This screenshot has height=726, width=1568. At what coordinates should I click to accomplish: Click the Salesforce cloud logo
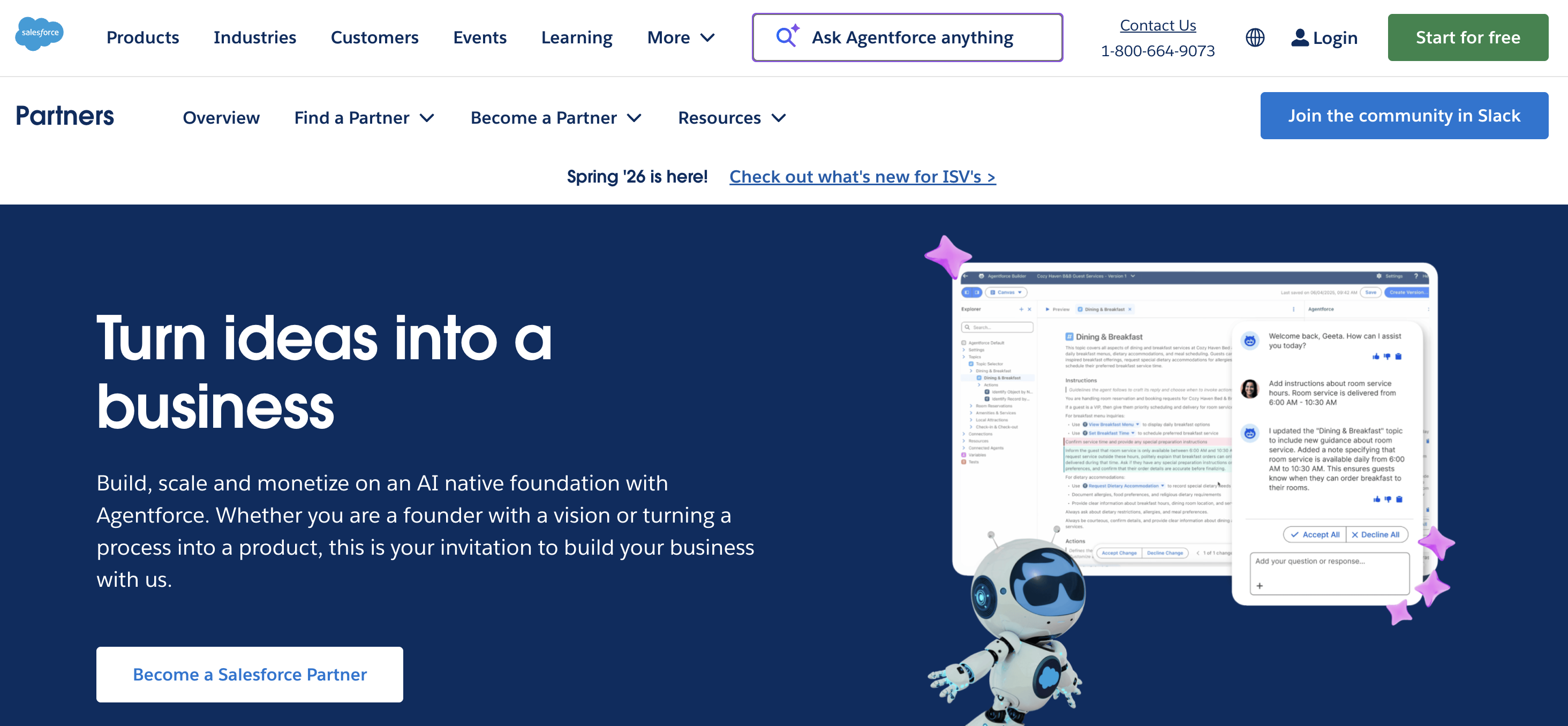[39, 34]
